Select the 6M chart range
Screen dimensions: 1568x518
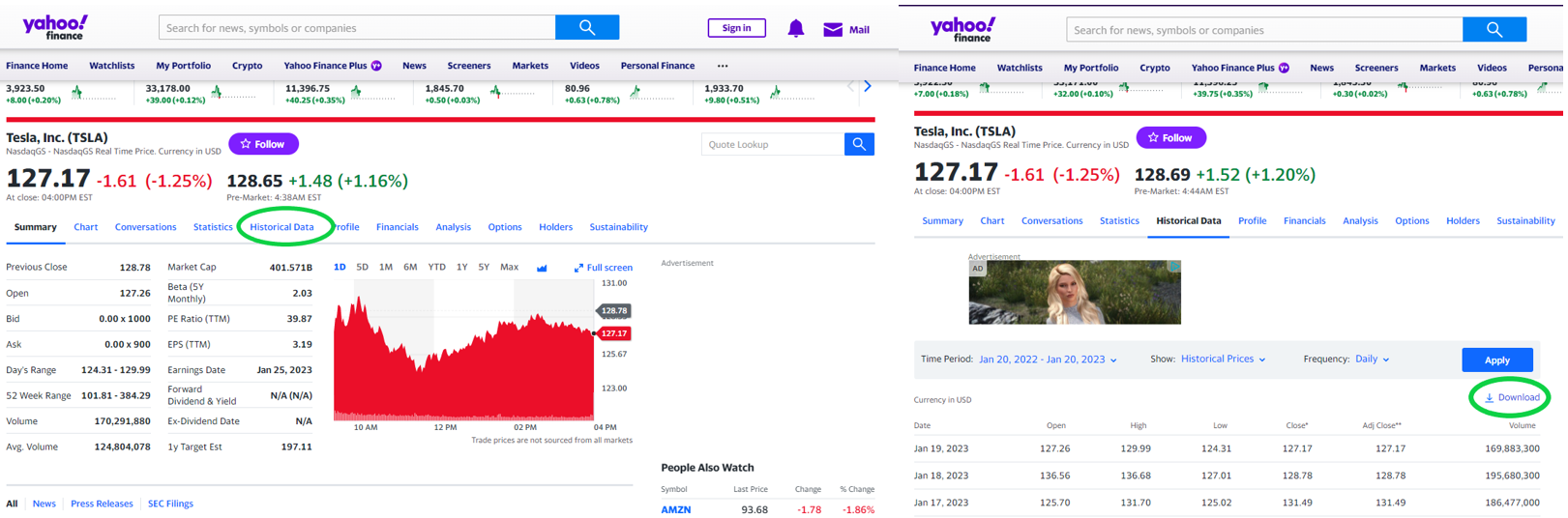click(410, 267)
